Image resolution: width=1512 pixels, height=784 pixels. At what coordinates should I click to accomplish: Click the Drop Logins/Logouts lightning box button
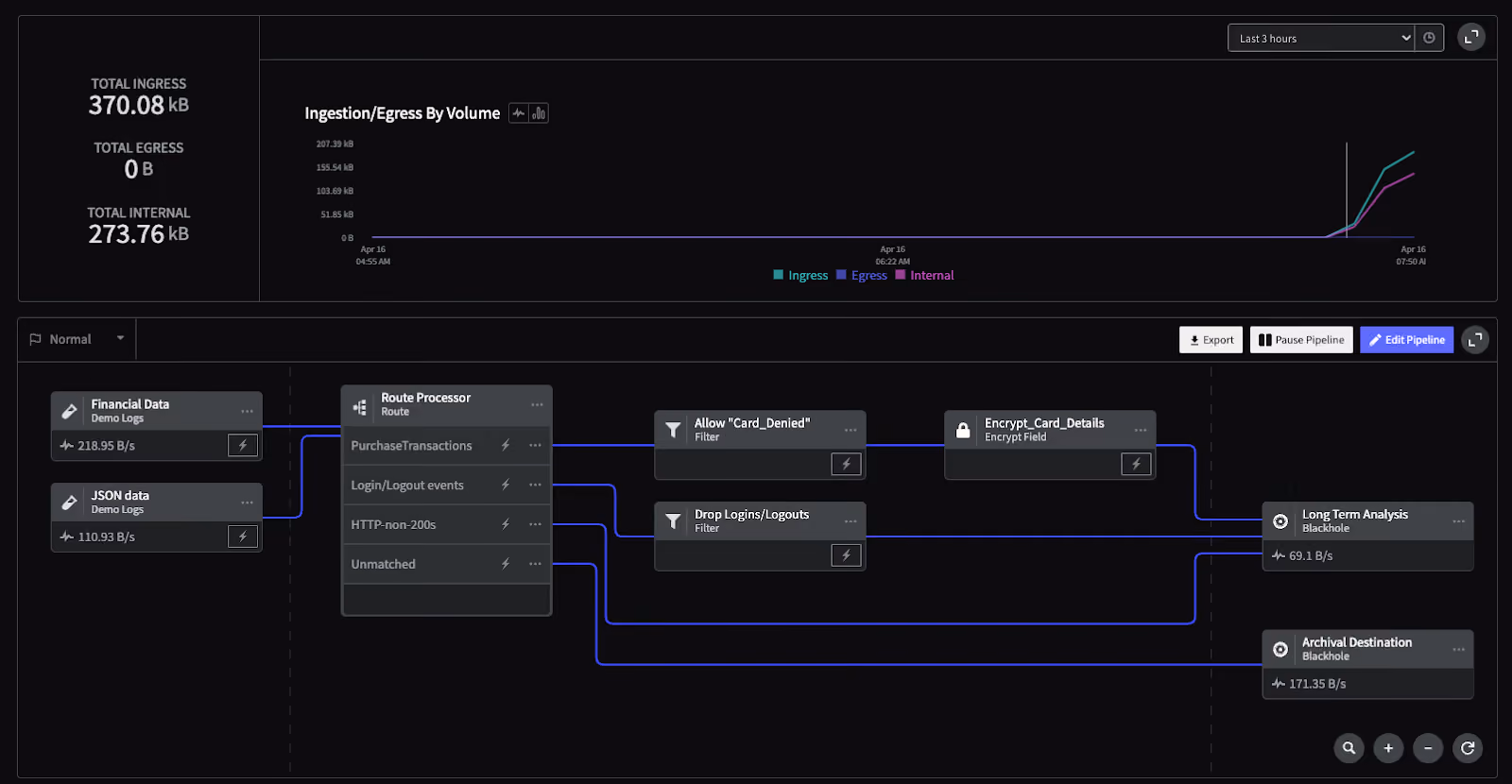coord(846,555)
